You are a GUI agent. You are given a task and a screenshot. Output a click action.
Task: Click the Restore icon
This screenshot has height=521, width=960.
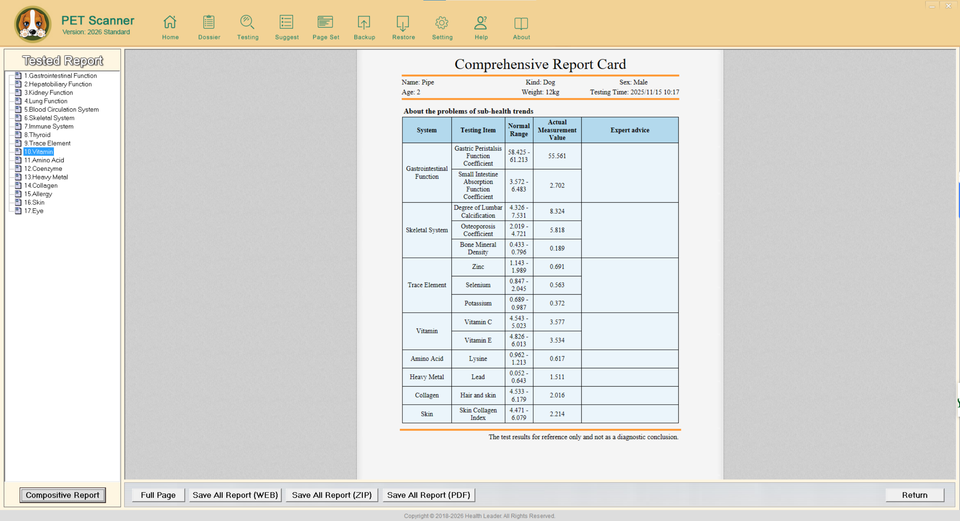[403, 28]
